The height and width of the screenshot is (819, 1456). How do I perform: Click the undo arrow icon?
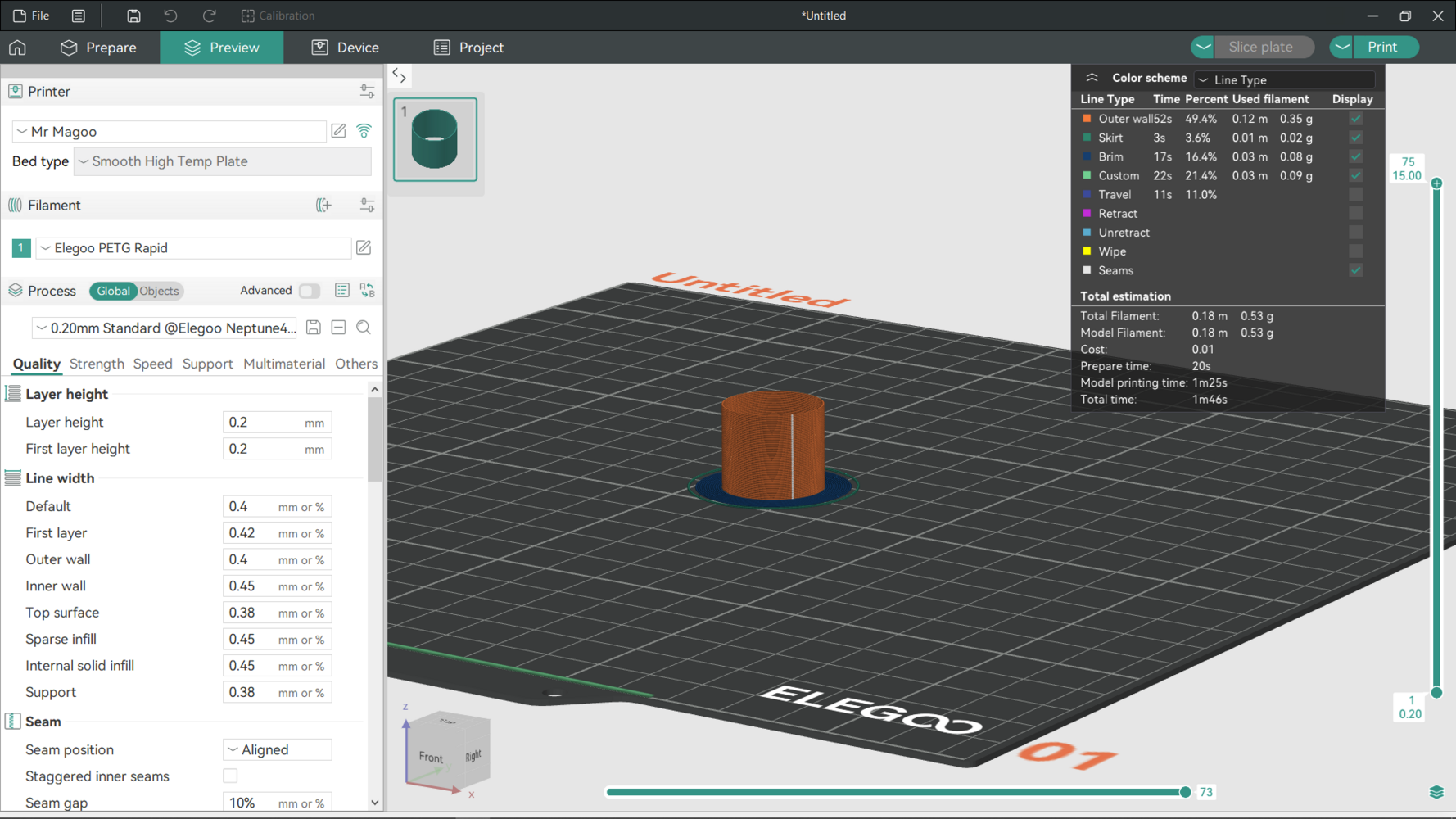pyautogui.click(x=170, y=16)
